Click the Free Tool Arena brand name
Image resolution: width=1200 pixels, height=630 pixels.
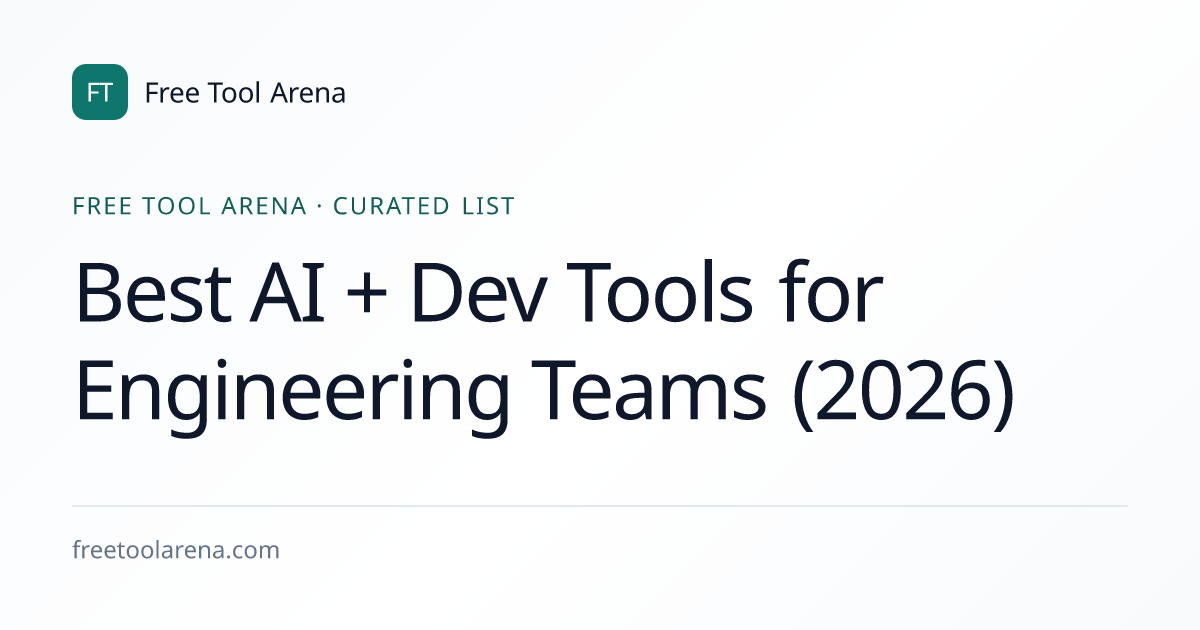click(245, 93)
